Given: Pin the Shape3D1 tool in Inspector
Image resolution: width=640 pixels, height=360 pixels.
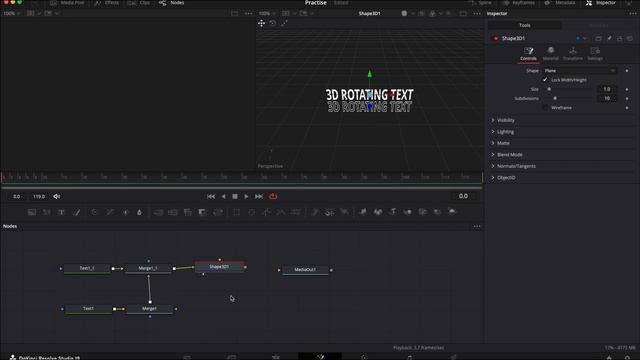Looking at the screenshot, I should [609, 38].
